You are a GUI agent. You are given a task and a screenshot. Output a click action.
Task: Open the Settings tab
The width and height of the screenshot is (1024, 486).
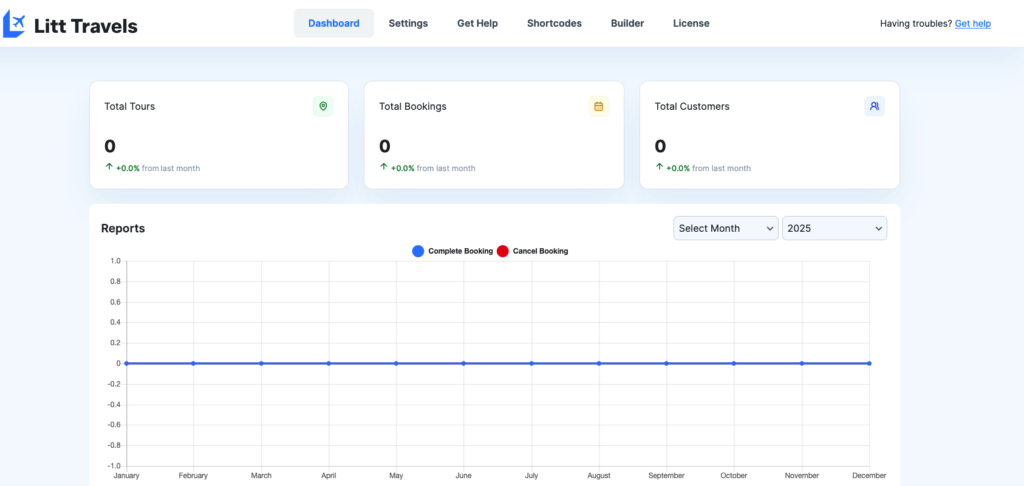point(408,23)
